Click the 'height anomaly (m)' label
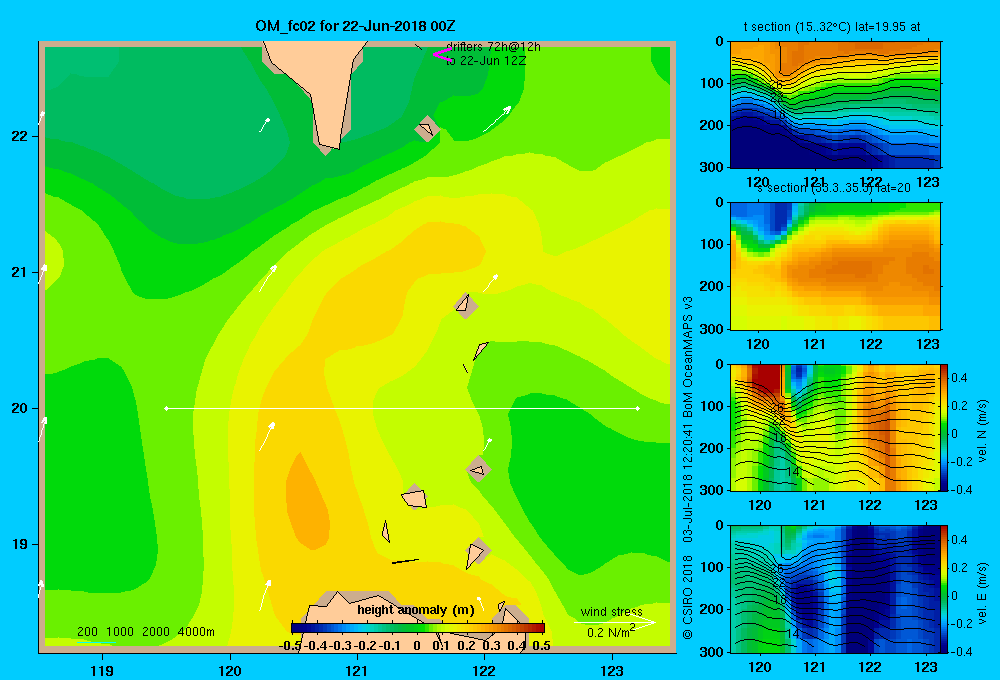 [416, 610]
